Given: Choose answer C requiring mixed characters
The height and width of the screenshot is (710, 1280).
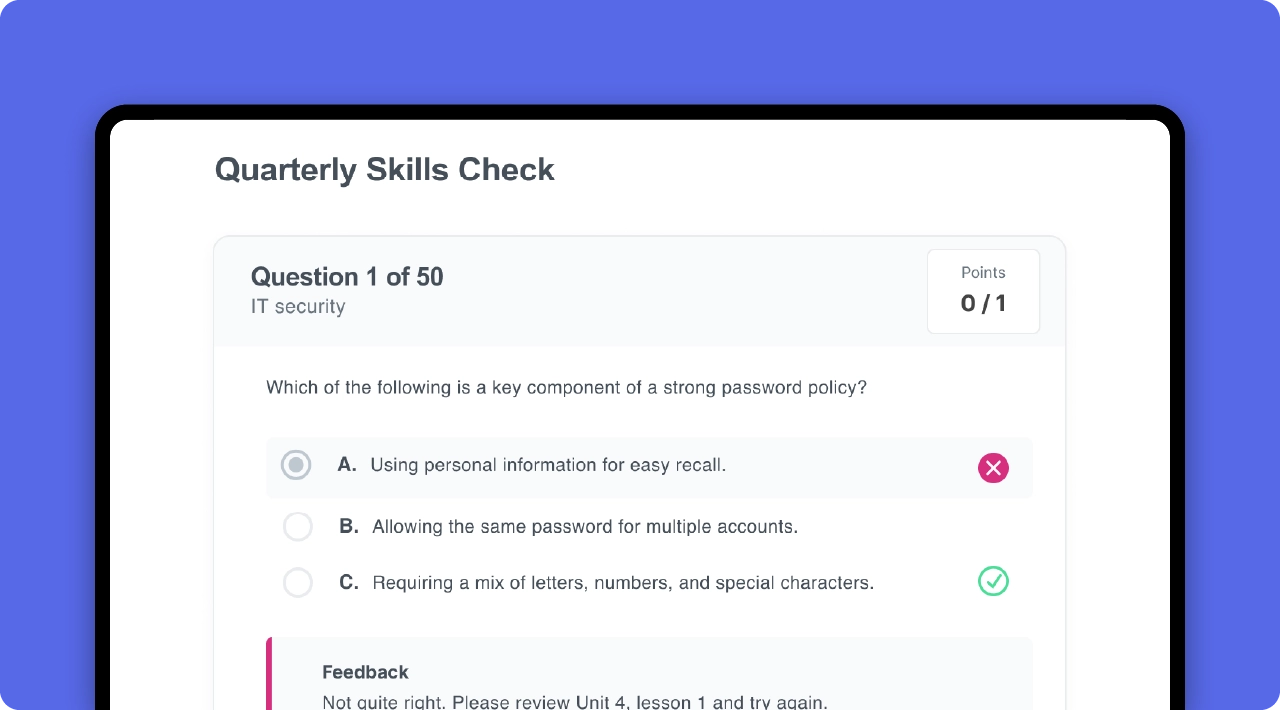Looking at the screenshot, I should coord(622,582).
